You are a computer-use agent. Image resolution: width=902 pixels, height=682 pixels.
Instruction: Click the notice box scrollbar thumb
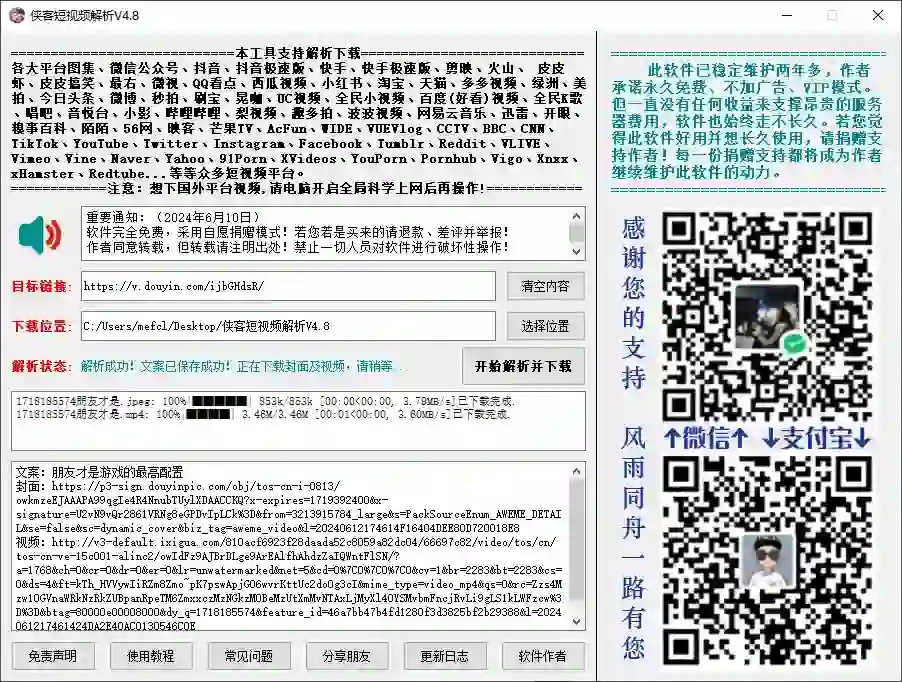coord(576,232)
